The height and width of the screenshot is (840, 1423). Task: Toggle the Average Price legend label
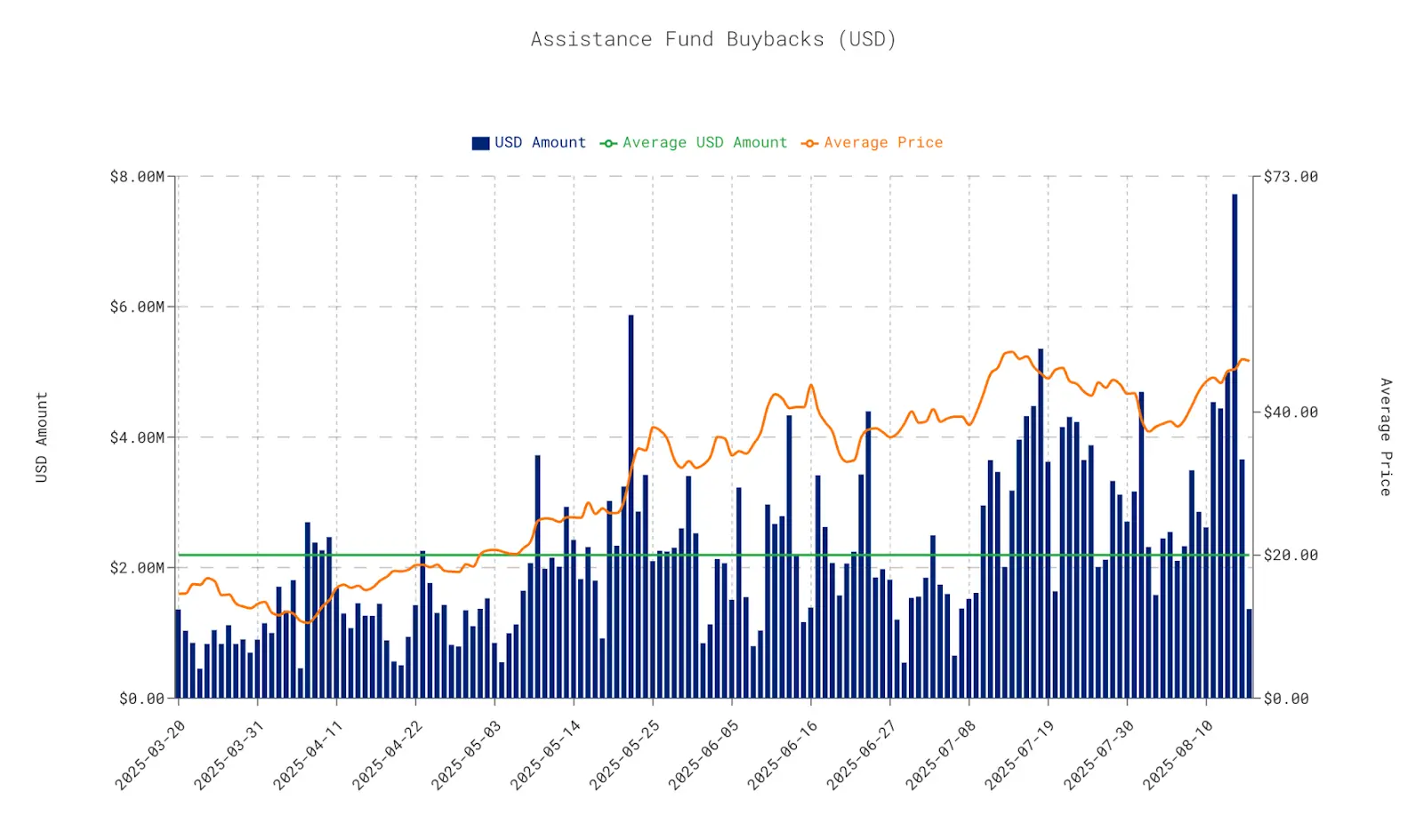click(x=882, y=142)
